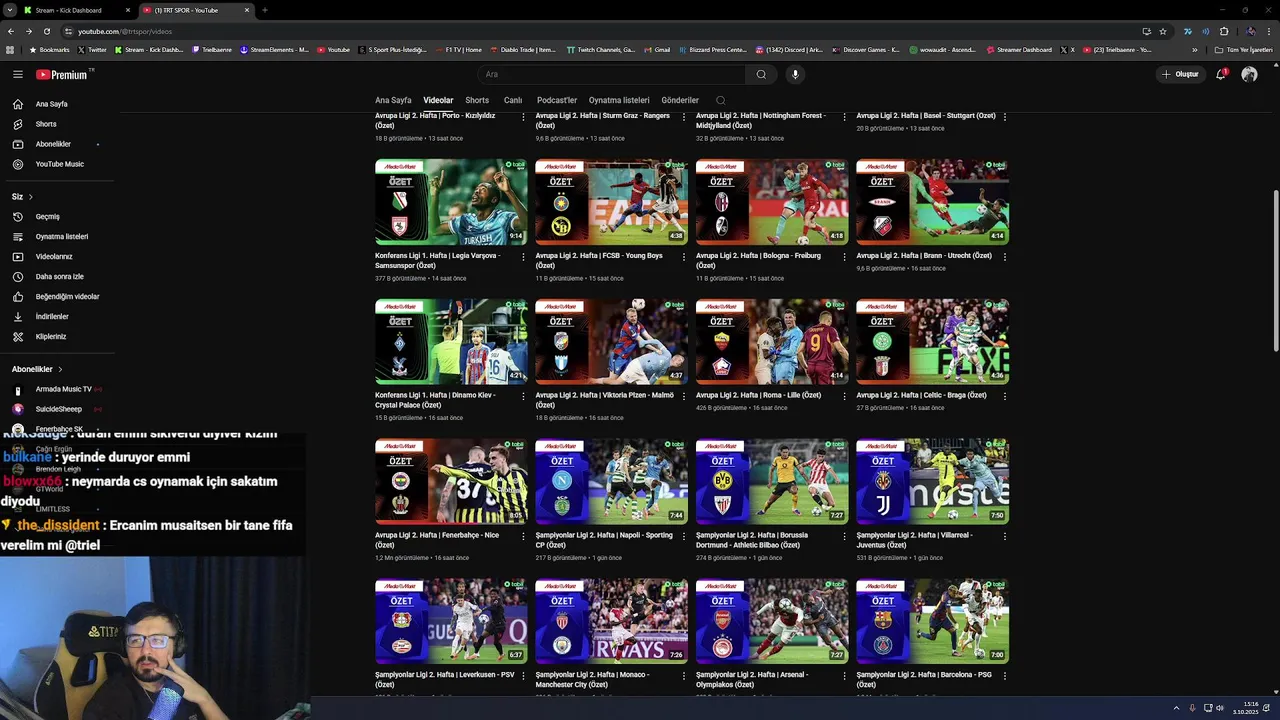Open FCSB - Young Boys video thumbnail
This screenshot has height=720, width=1280.
click(611, 202)
